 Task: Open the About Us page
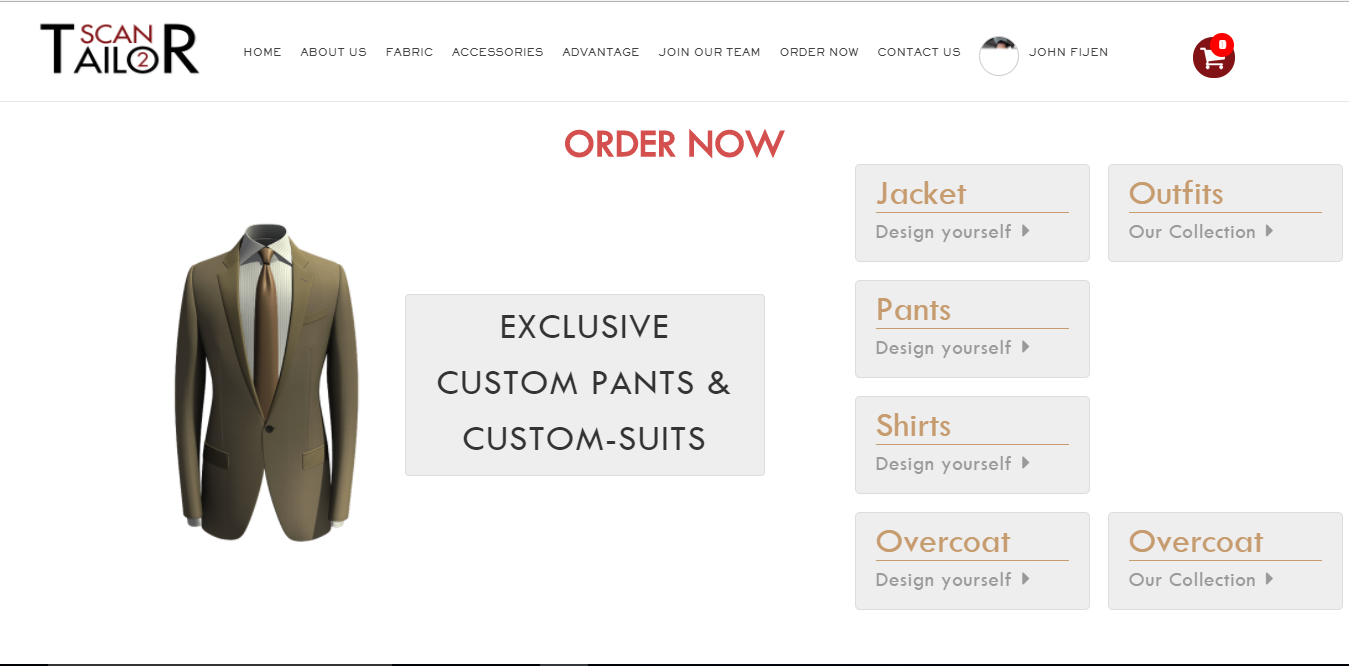tap(334, 52)
